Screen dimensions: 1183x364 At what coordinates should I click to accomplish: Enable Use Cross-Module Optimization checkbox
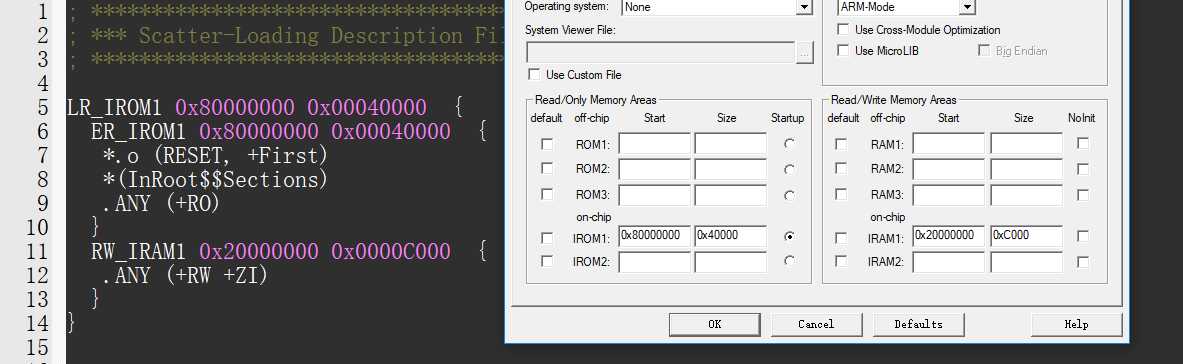pyautogui.click(x=843, y=30)
